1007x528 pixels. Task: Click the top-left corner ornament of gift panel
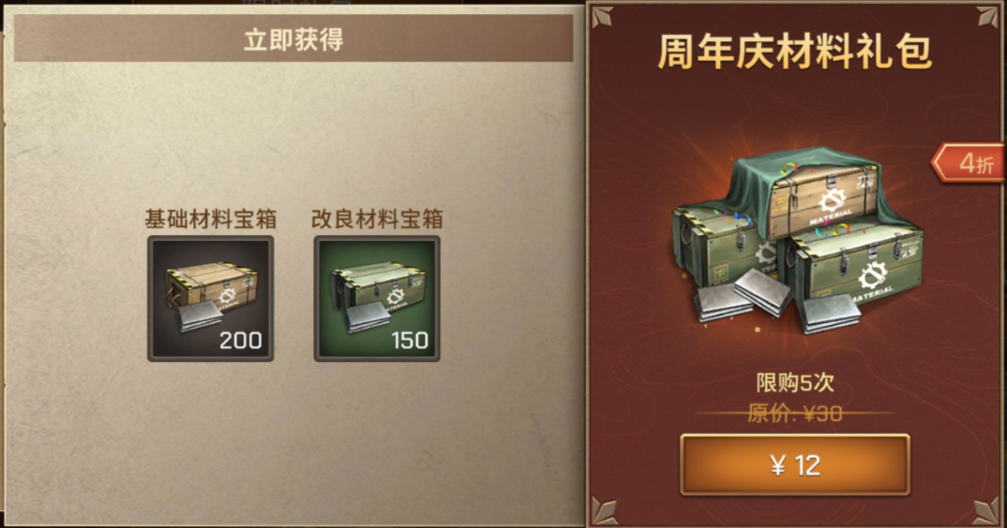(602, 17)
